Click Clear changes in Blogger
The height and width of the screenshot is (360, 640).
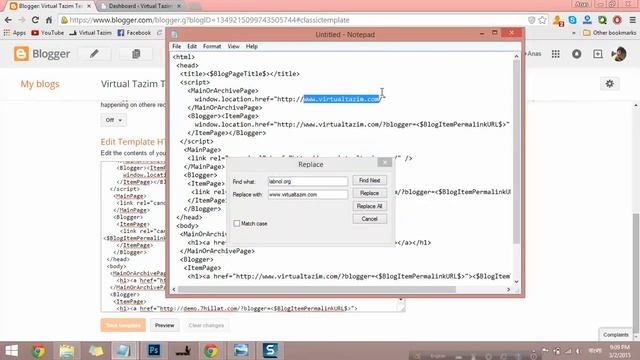(206, 325)
